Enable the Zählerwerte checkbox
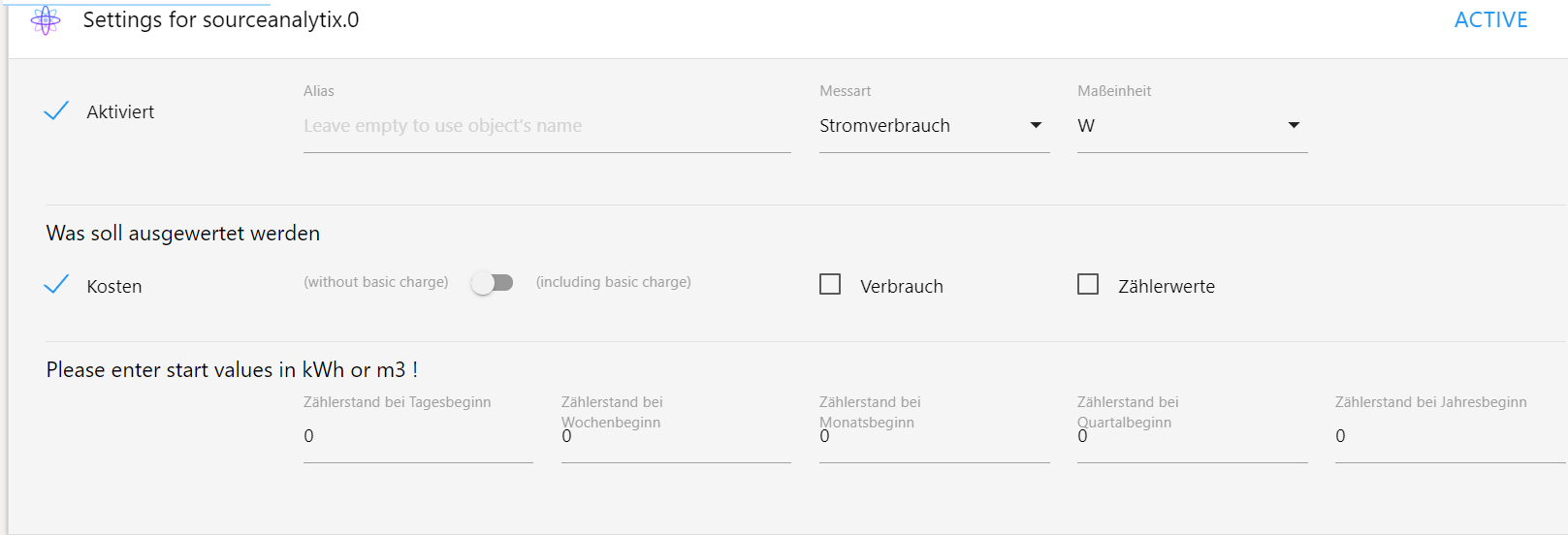Screen dimensions: 1568x535 tap(1088, 284)
